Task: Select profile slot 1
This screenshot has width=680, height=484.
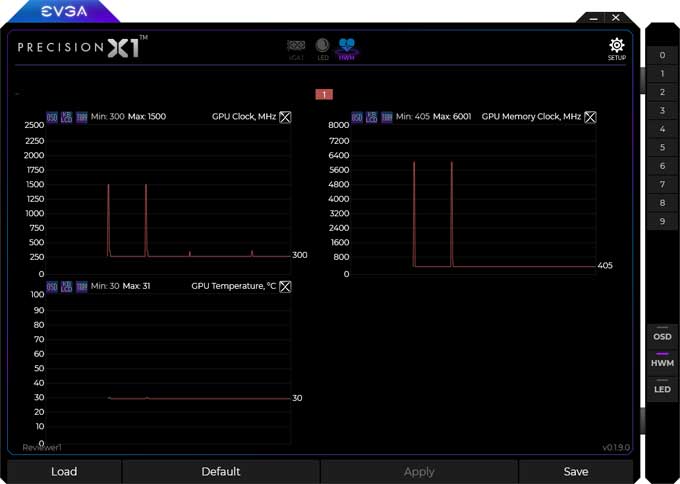Action: point(662,74)
